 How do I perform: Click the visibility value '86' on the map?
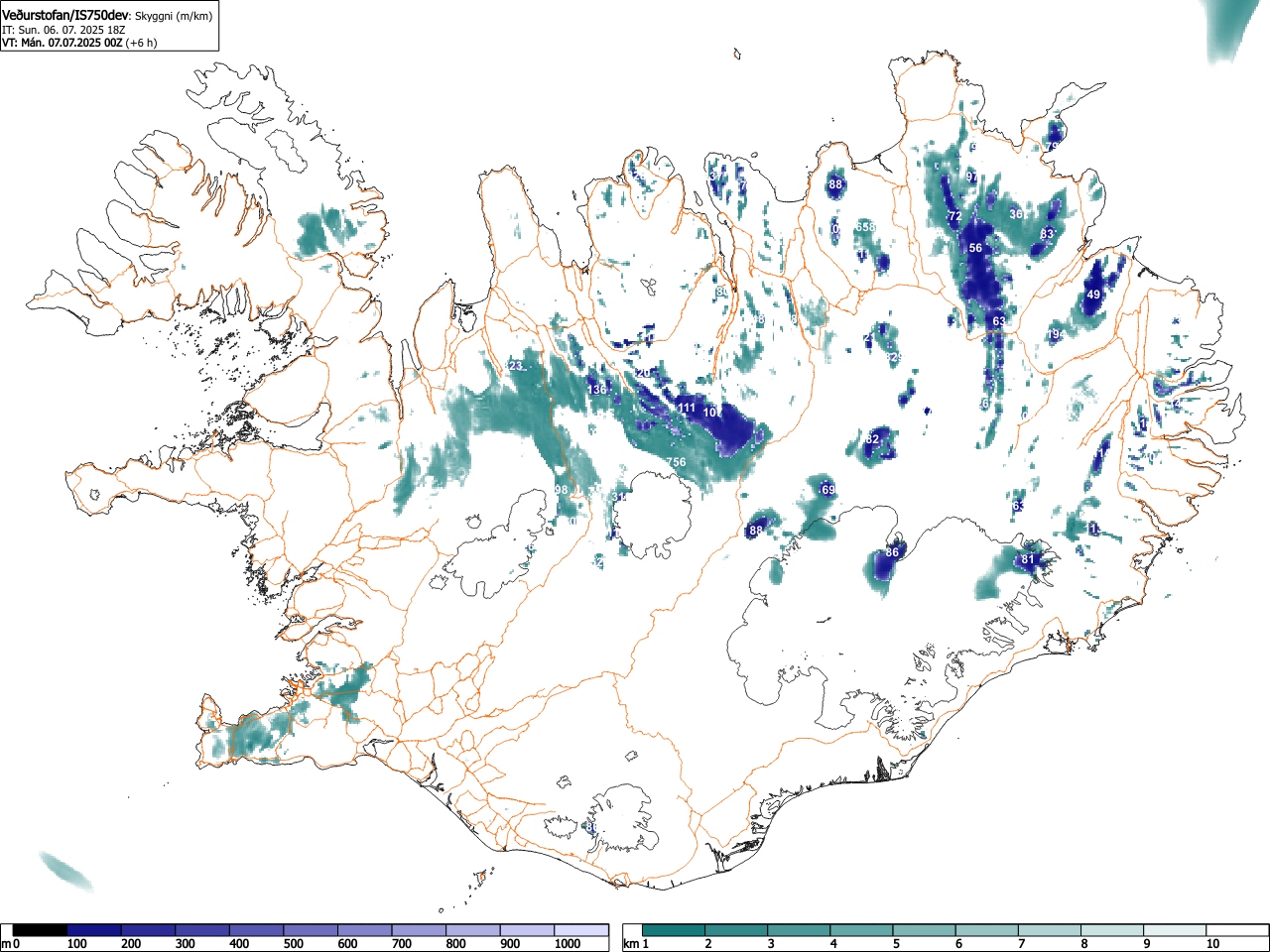(892, 552)
